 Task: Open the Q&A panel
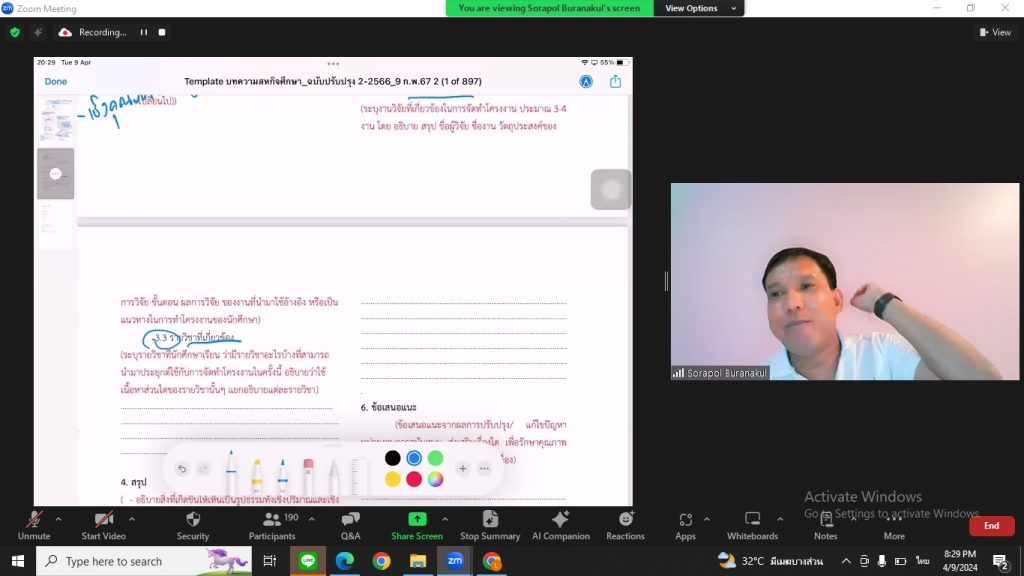351,526
